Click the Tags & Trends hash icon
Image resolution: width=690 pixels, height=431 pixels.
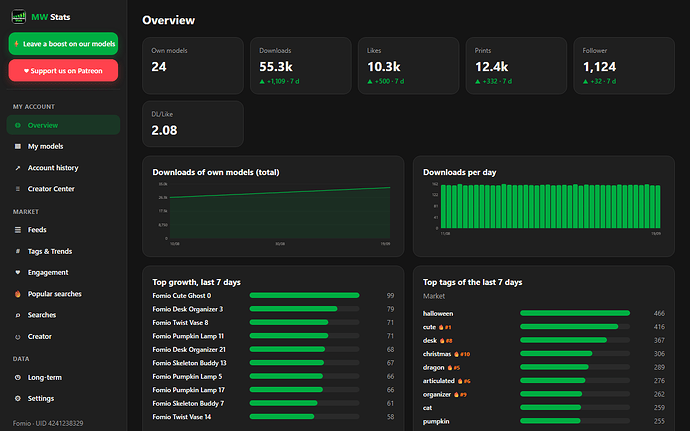(x=18, y=251)
